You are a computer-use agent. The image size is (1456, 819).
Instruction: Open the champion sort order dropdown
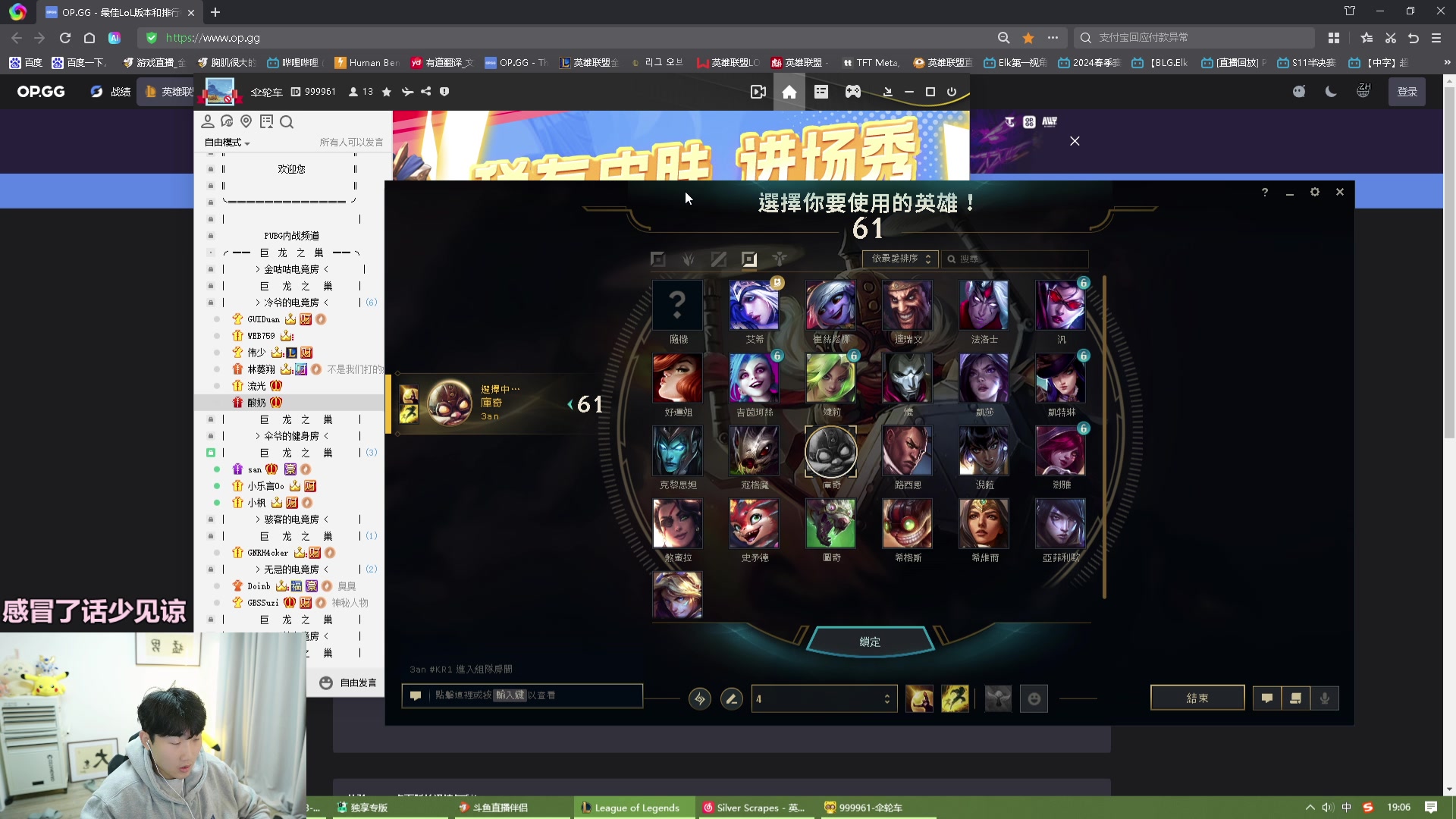[900, 259]
